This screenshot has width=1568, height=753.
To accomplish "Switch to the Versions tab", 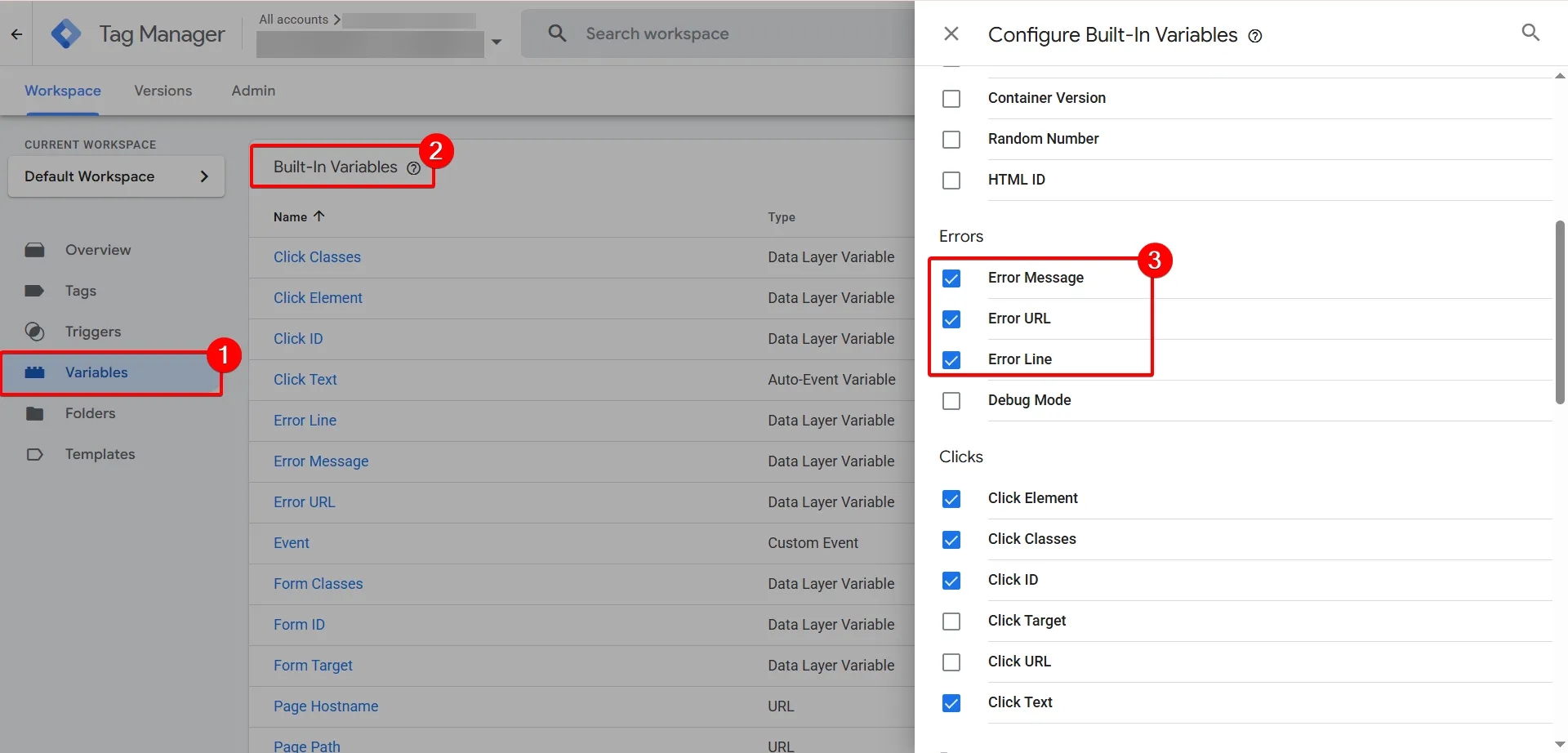I will (163, 91).
